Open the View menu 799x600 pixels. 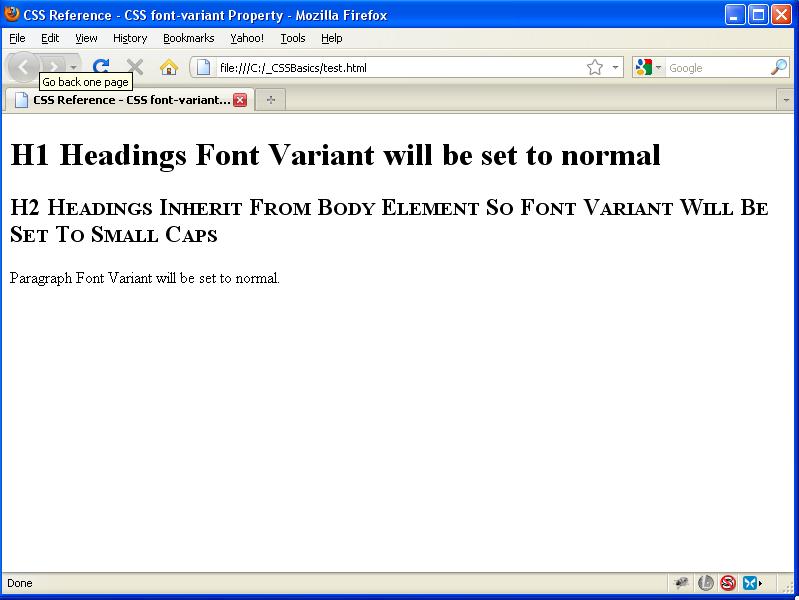tap(86, 38)
